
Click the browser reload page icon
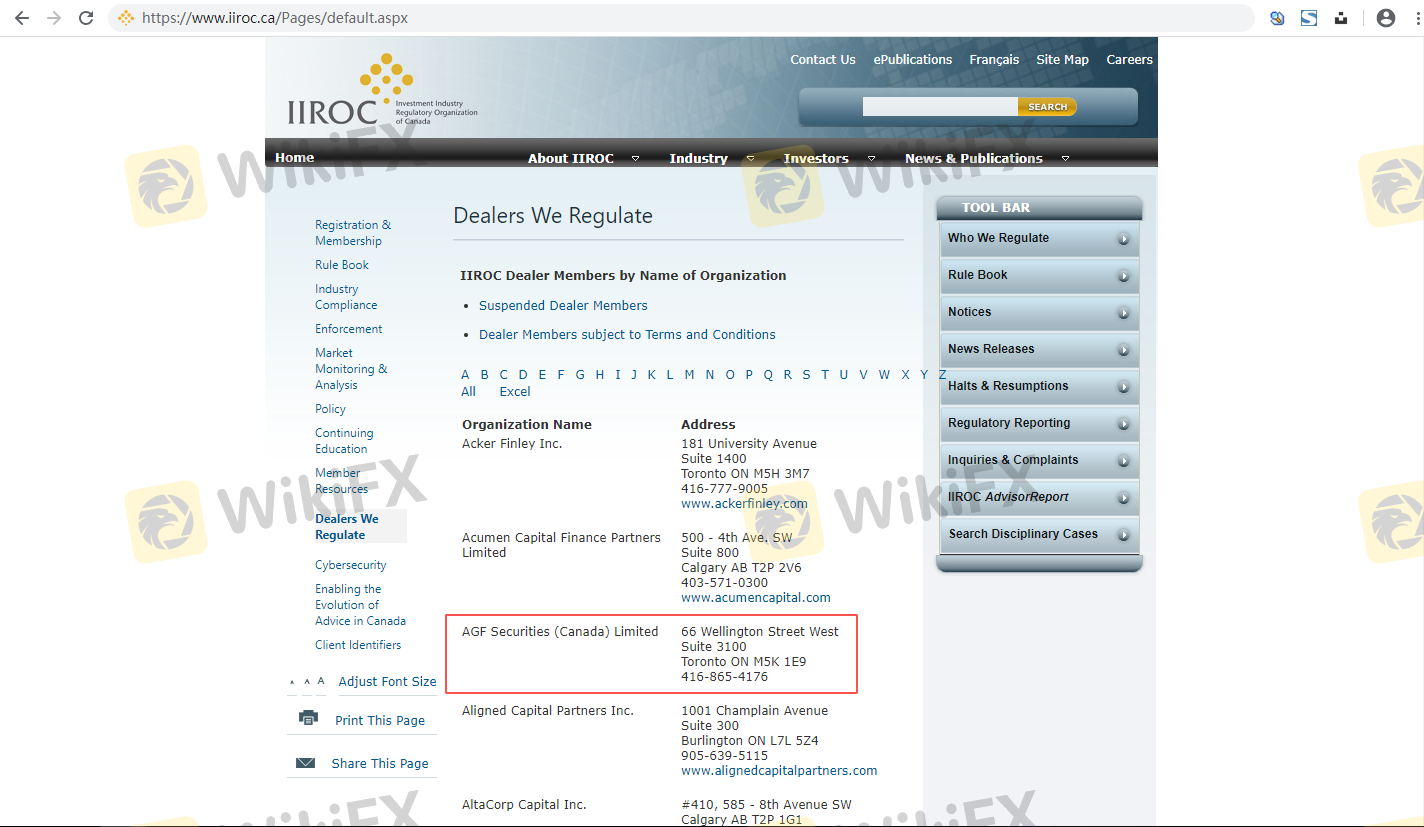tap(86, 18)
